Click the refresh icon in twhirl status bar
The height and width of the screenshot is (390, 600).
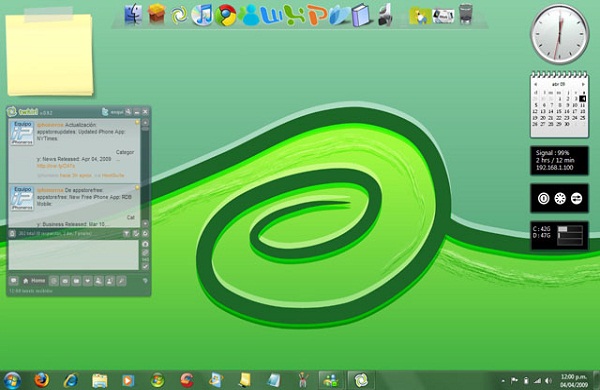145,233
